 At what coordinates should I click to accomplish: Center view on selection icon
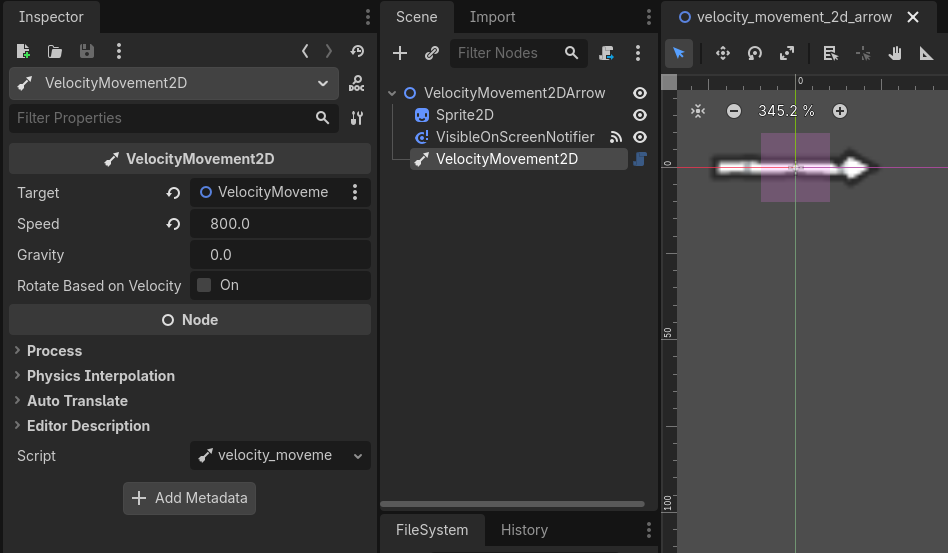coord(698,111)
